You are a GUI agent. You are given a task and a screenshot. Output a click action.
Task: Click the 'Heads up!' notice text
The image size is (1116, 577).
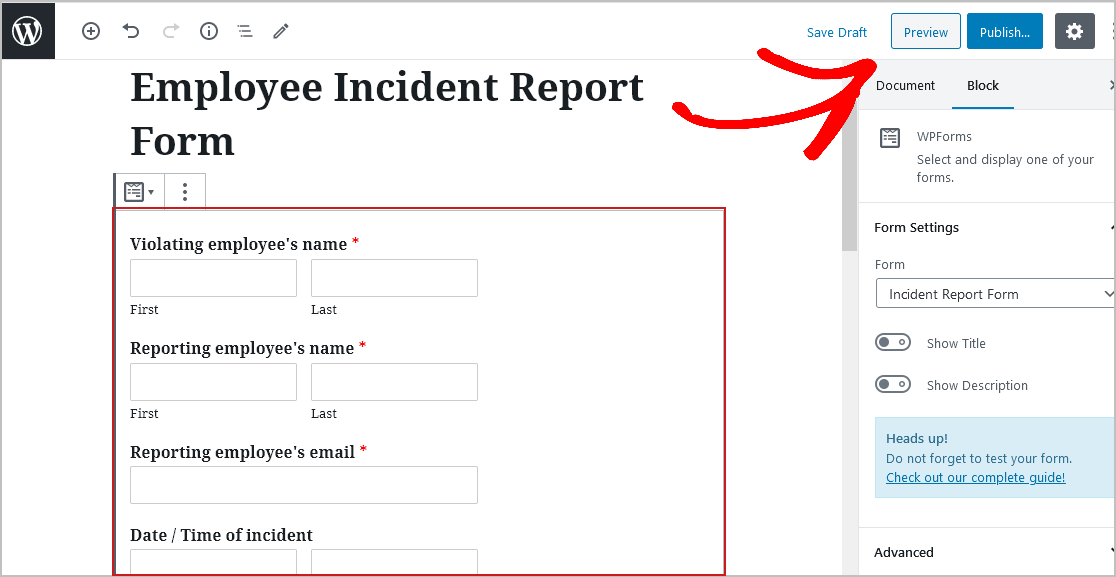click(x=917, y=438)
